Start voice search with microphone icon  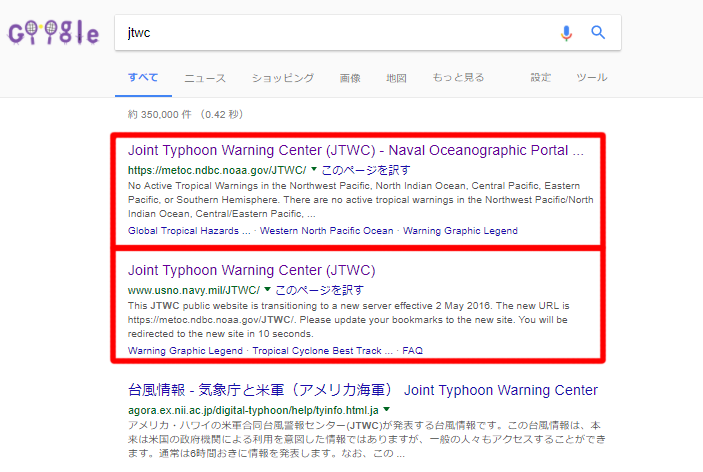tap(566, 33)
